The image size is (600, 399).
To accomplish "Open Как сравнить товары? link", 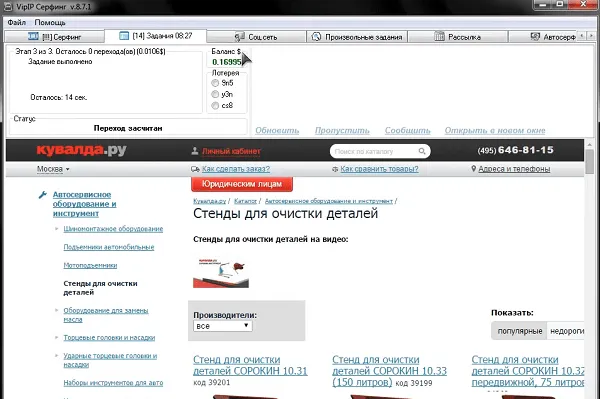I will pyautogui.click(x=379, y=169).
